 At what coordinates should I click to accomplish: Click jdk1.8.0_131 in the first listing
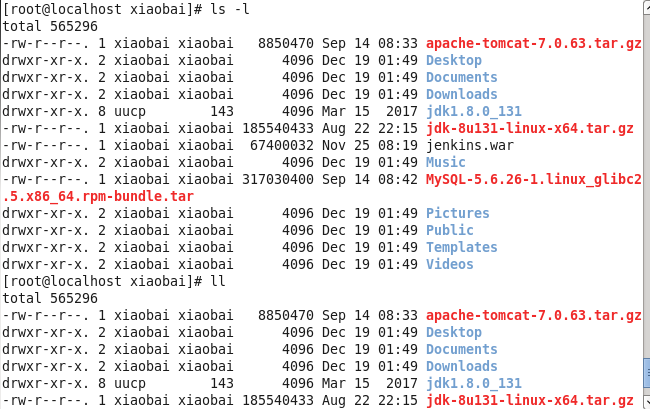[473, 111]
